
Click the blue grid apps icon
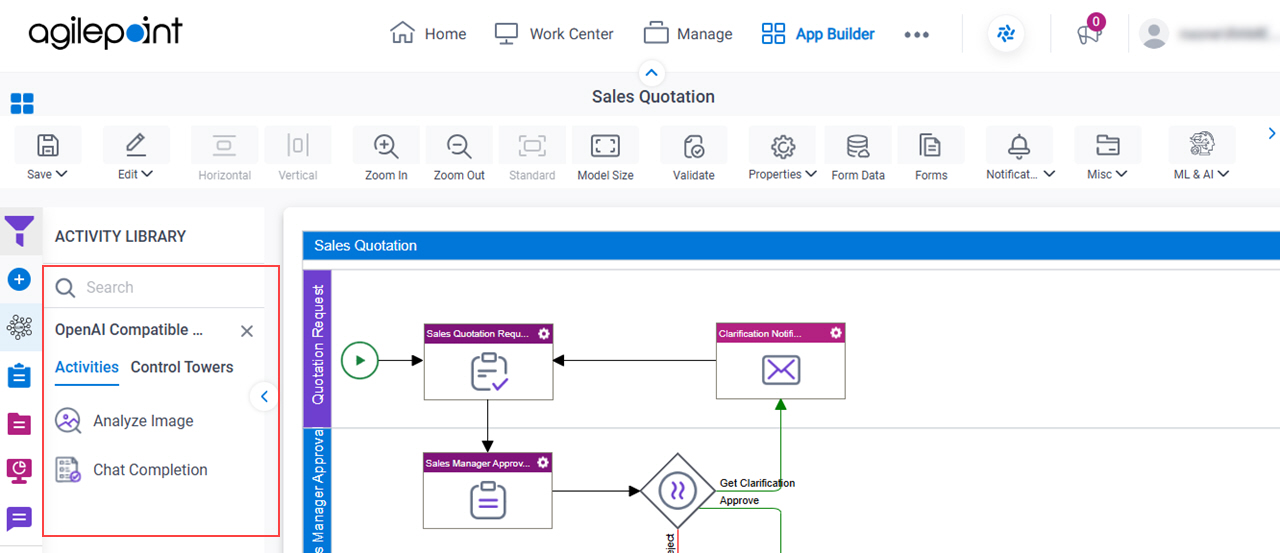tap(22, 103)
